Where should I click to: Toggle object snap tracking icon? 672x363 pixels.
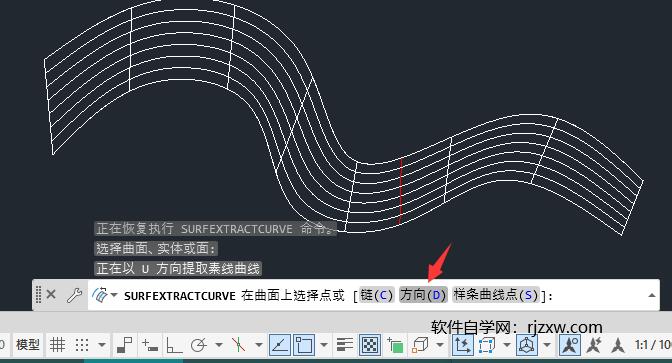click(x=280, y=345)
